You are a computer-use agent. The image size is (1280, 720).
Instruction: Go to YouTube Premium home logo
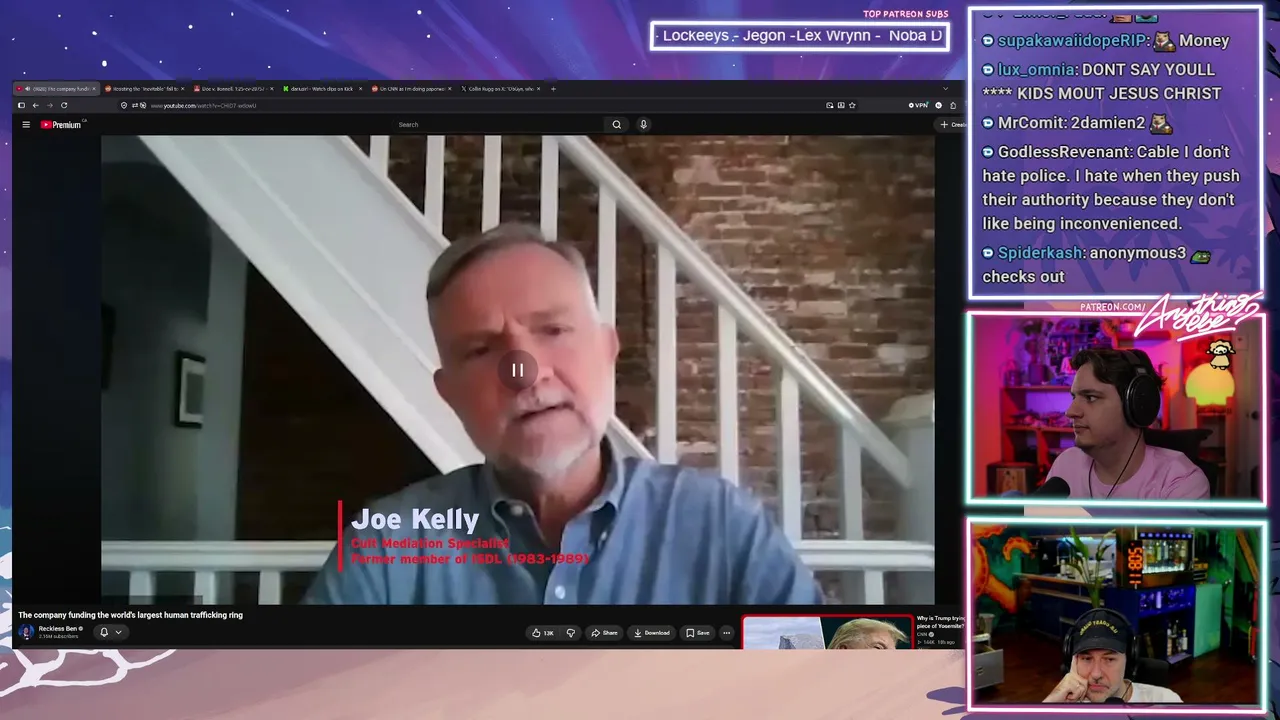point(61,125)
